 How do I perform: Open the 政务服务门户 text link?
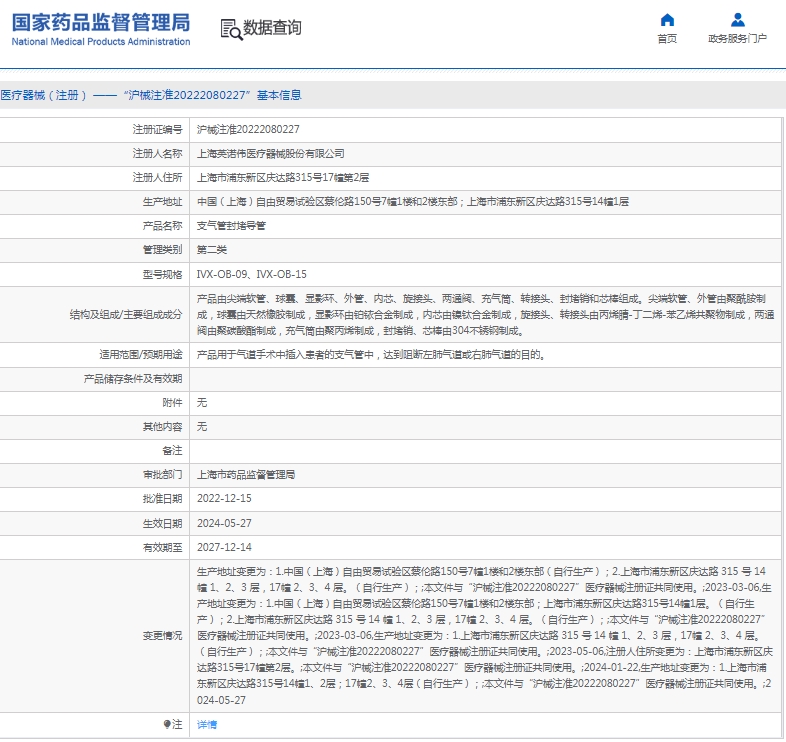tap(737, 39)
